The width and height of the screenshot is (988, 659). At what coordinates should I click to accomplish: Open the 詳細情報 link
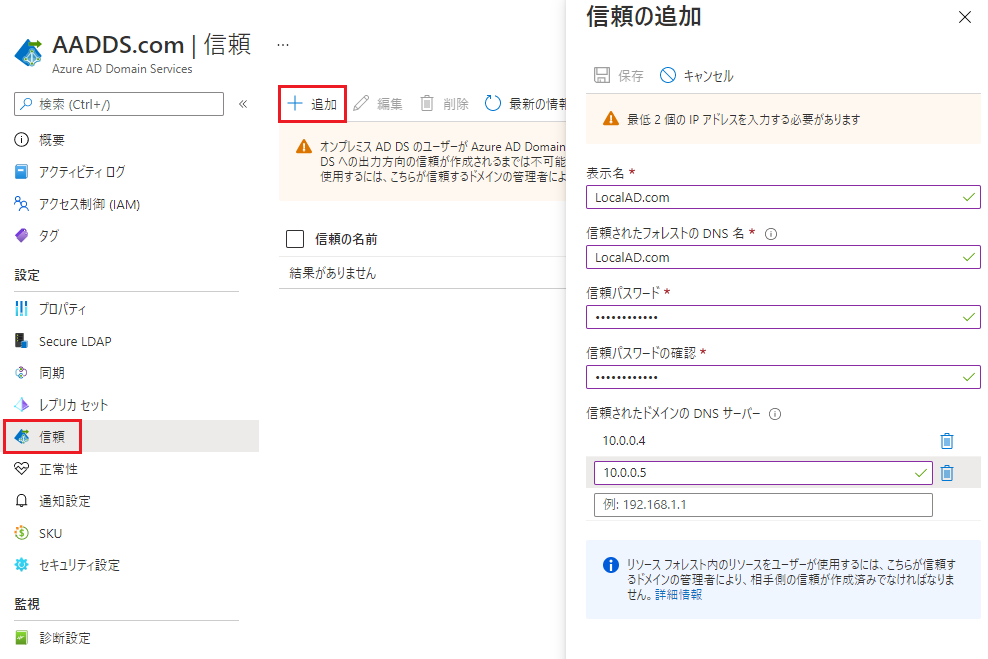pyautogui.click(x=679, y=595)
